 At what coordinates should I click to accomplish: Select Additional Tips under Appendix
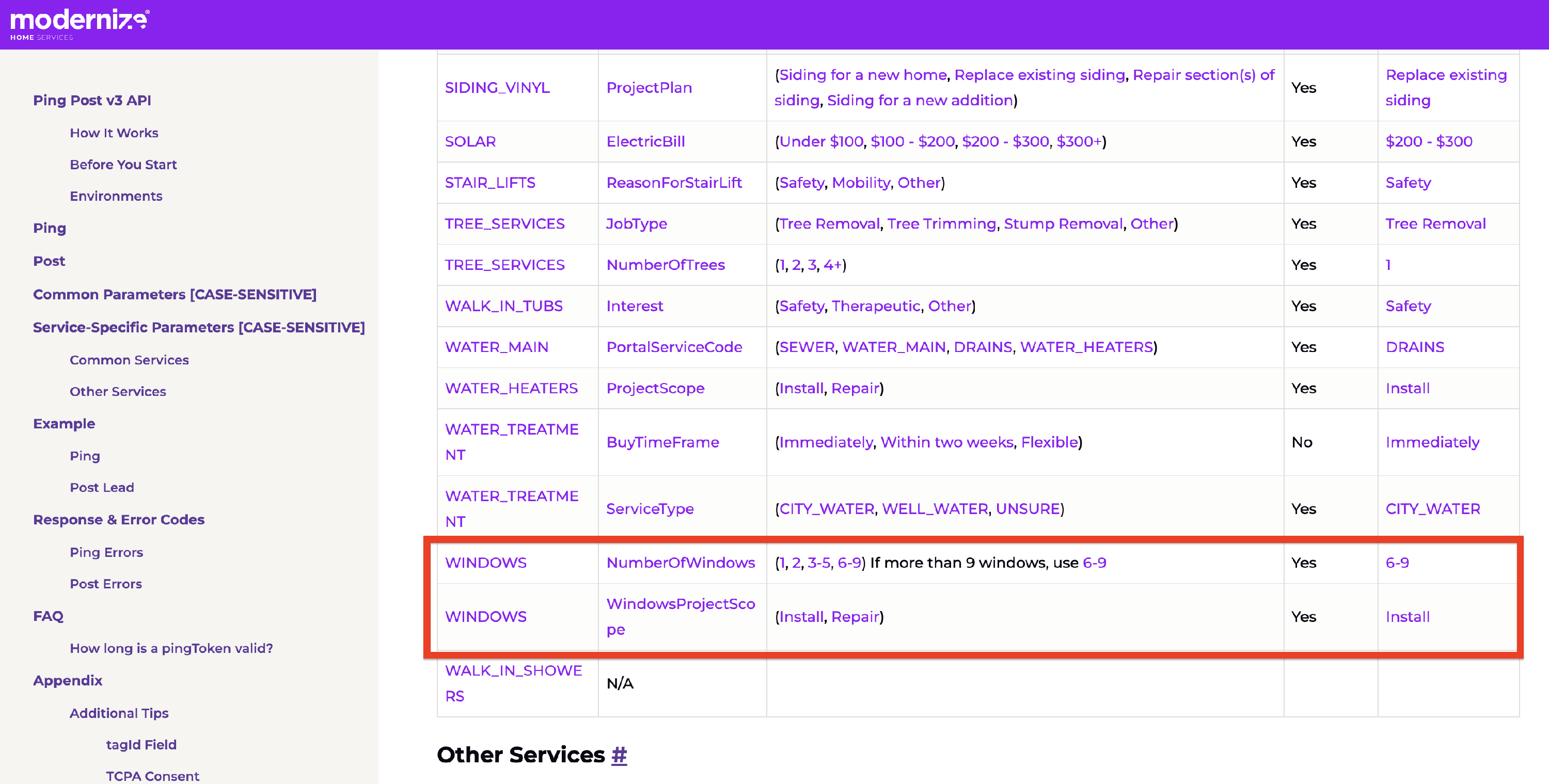click(118, 713)
